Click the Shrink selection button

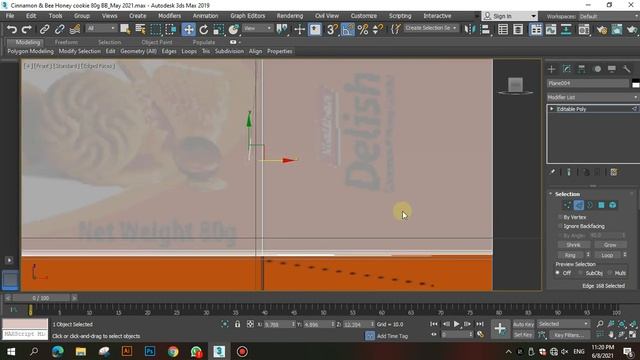573,245
